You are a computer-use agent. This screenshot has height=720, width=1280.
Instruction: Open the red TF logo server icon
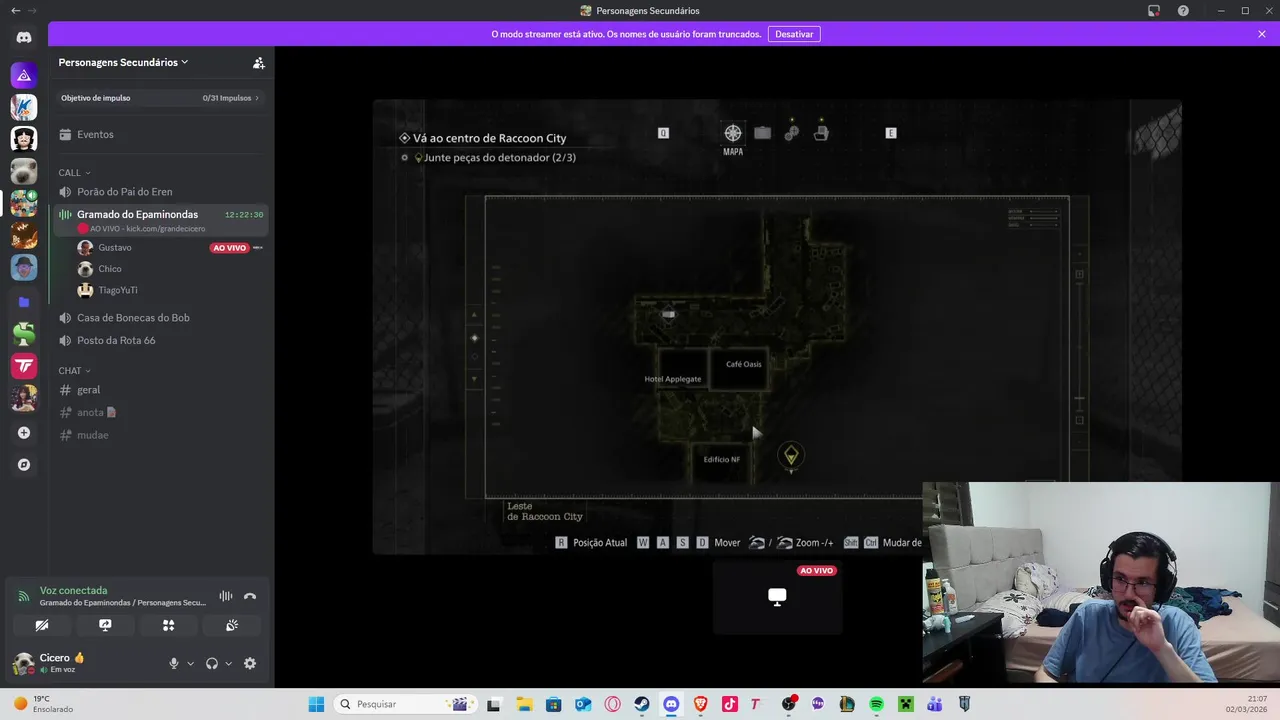click(x=24, y=366)
